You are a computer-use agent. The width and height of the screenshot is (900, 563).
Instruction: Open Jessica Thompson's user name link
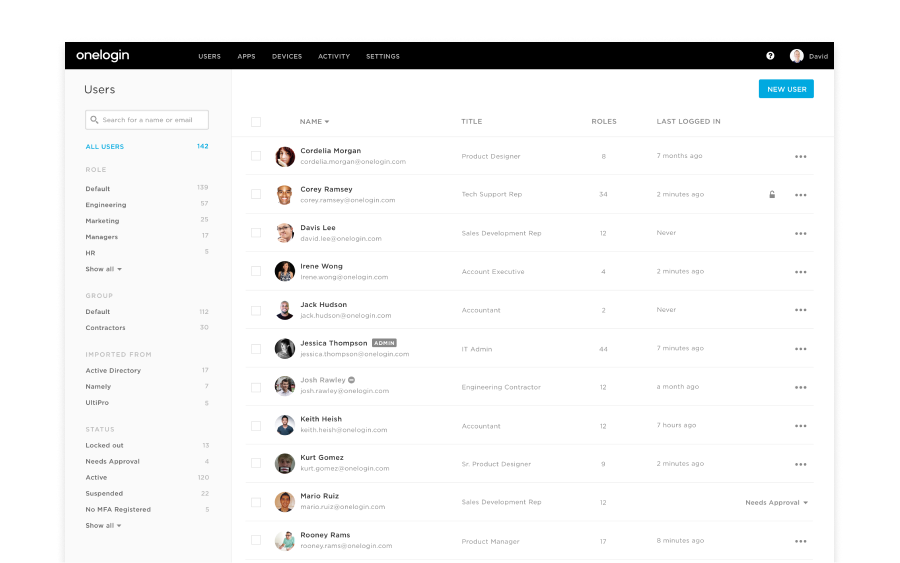click(x=333, y=343)
